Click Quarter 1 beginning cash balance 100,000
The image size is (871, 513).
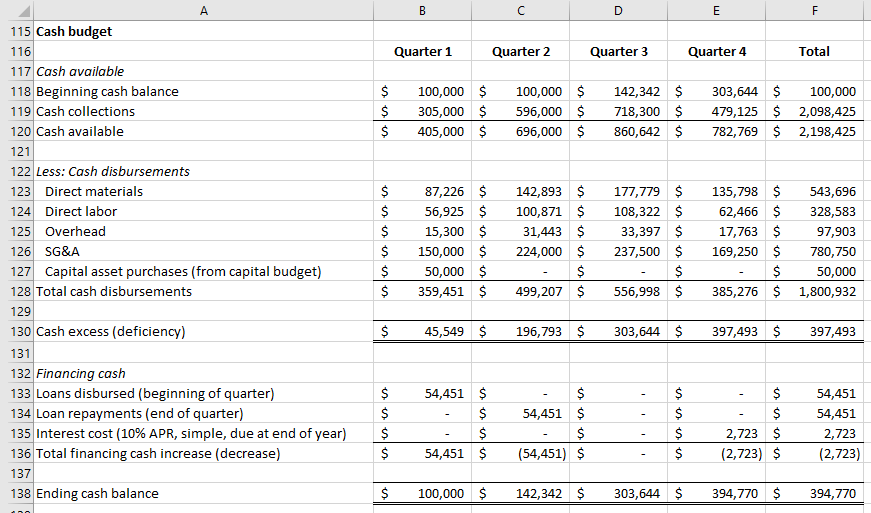click(423, 91)
